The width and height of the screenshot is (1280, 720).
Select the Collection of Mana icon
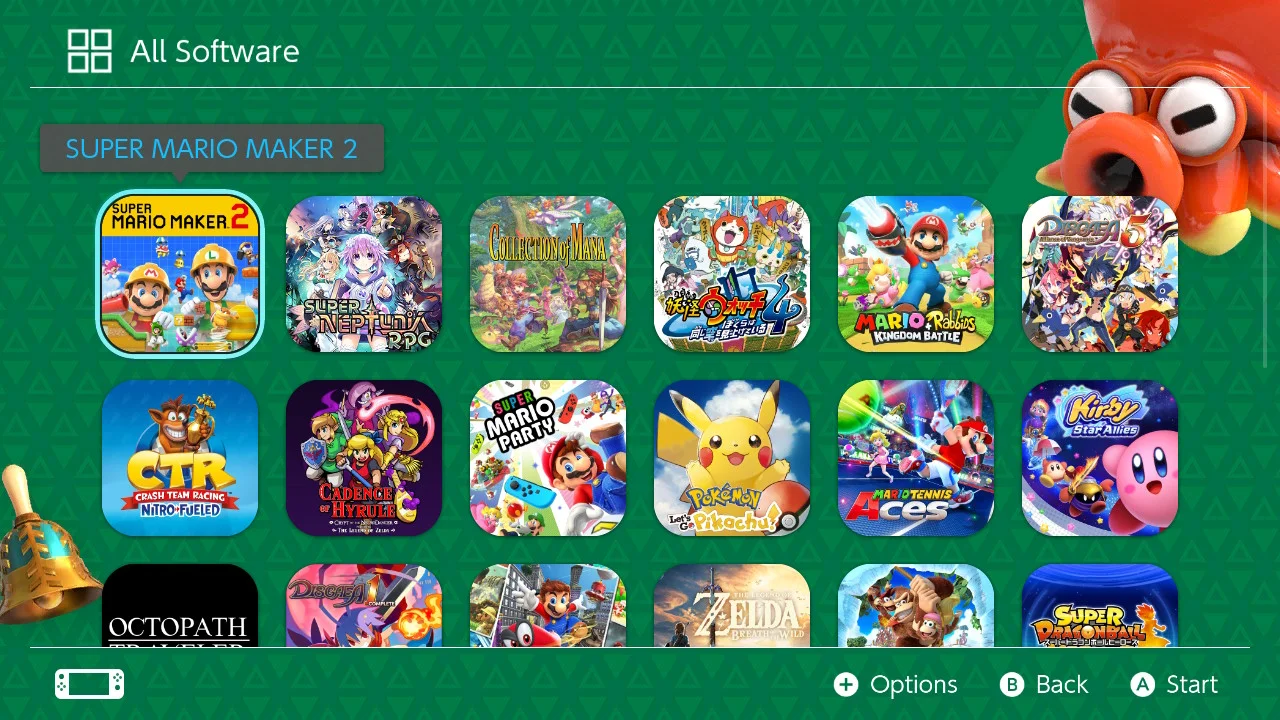548,273
